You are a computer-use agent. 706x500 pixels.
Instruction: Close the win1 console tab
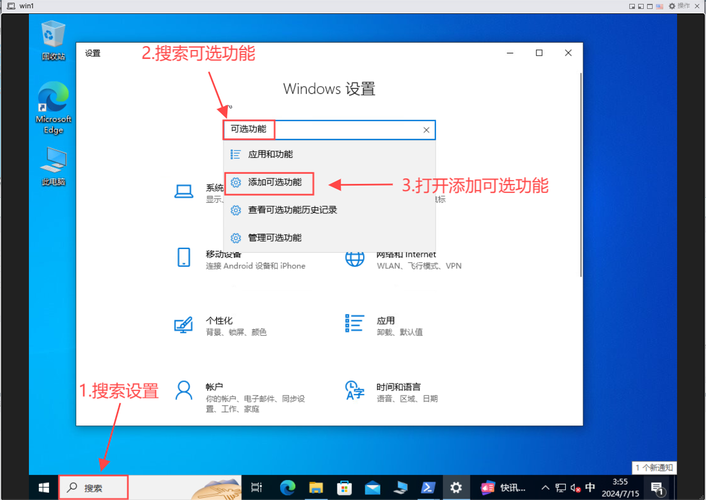(x=697, y=6)
